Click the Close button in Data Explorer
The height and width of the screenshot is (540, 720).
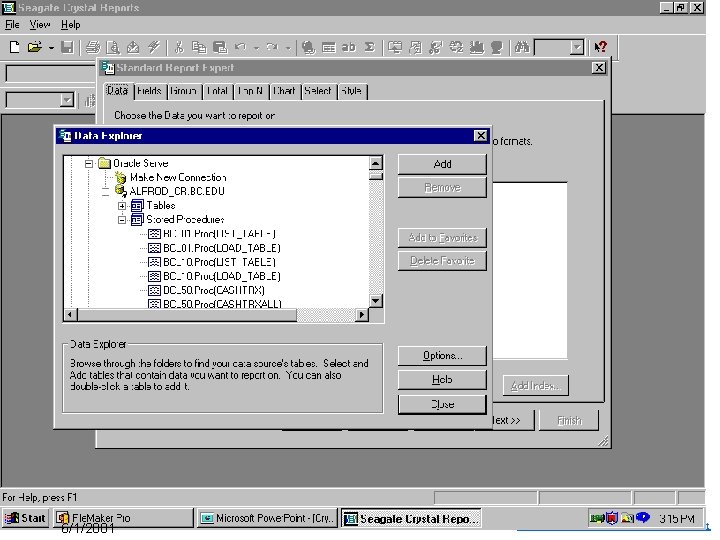tap(442, 405)
